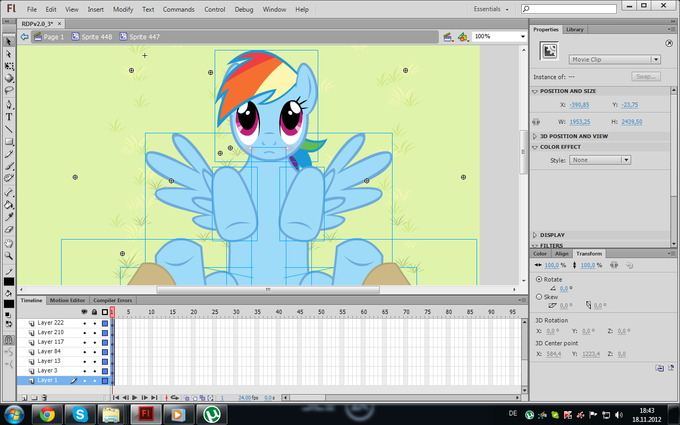Click the back arrow in edit bar
680x425 pixels.
click(24, 37)
